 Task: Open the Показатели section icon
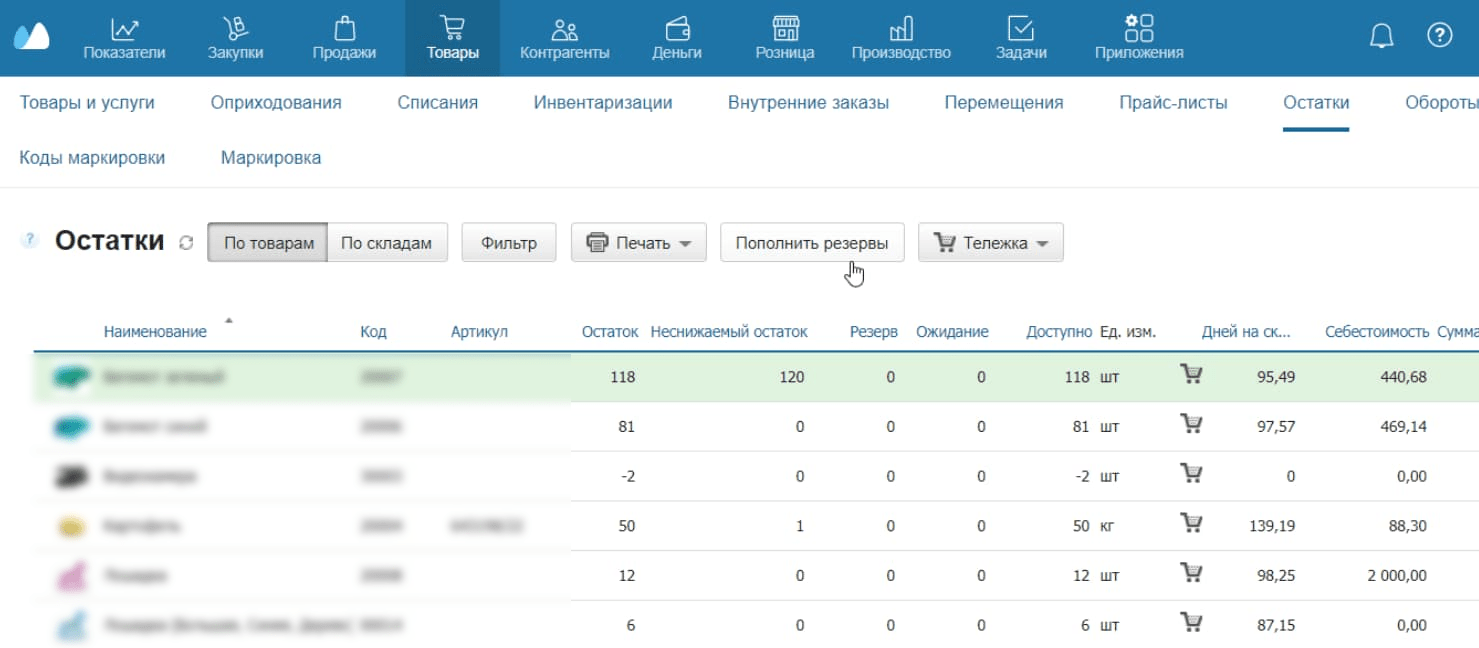[124, 28]
